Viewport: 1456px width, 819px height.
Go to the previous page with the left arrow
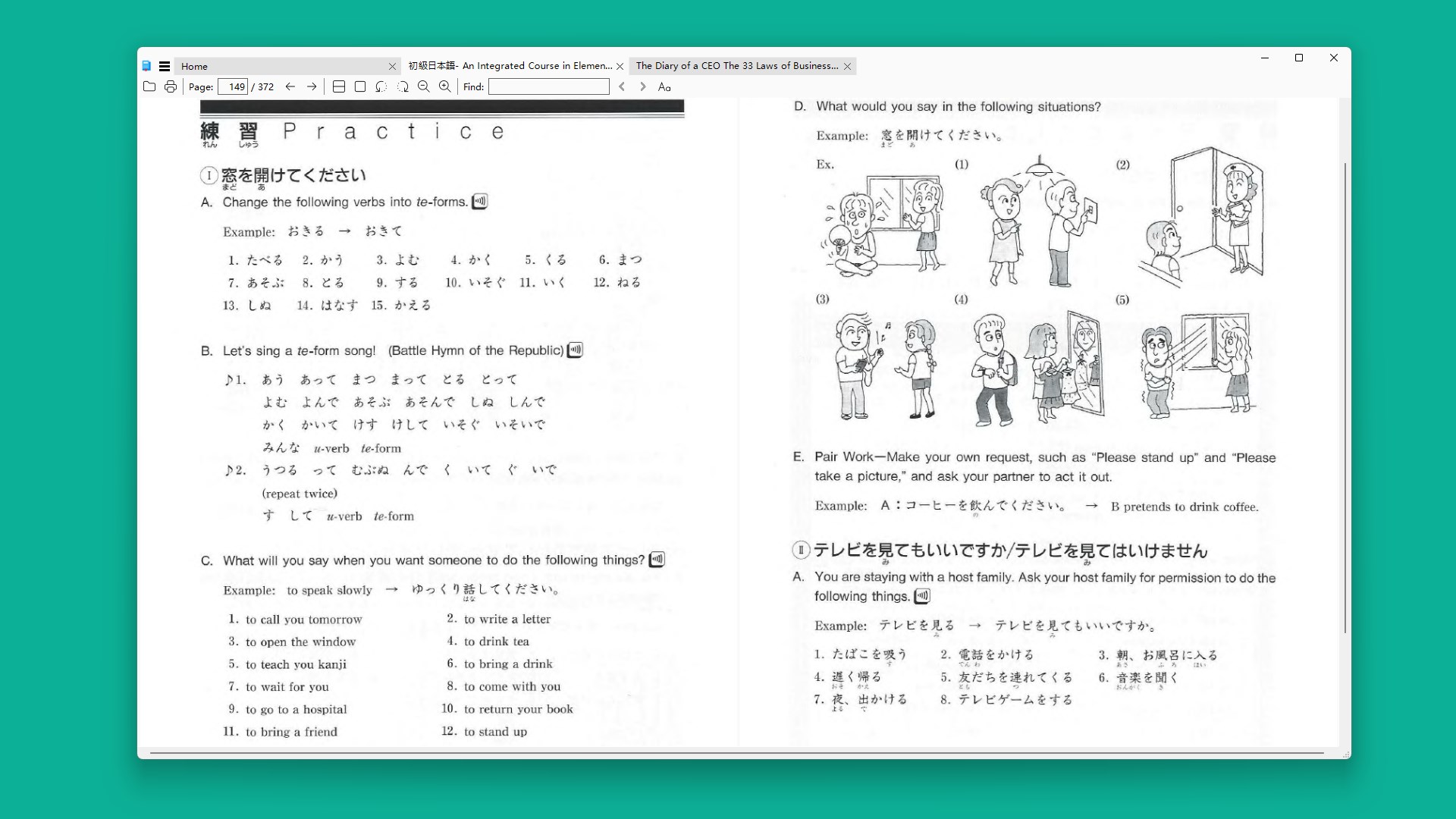290,86
